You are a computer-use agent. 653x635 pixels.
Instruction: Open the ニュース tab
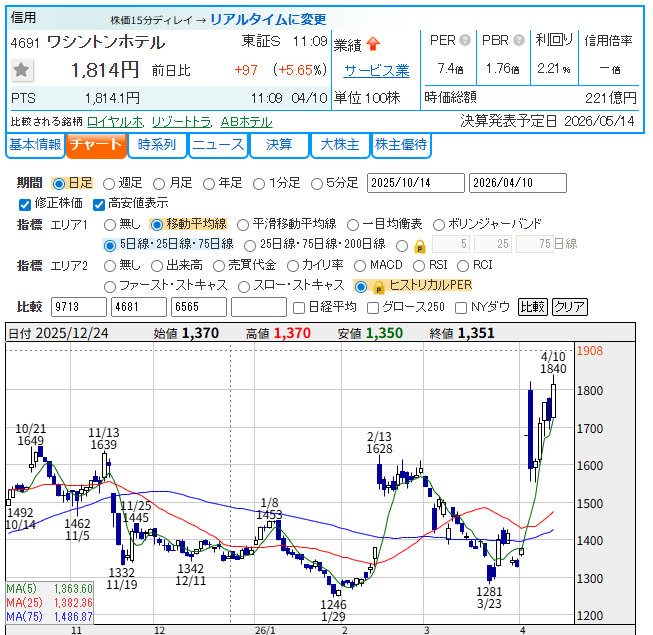(218, 145)
